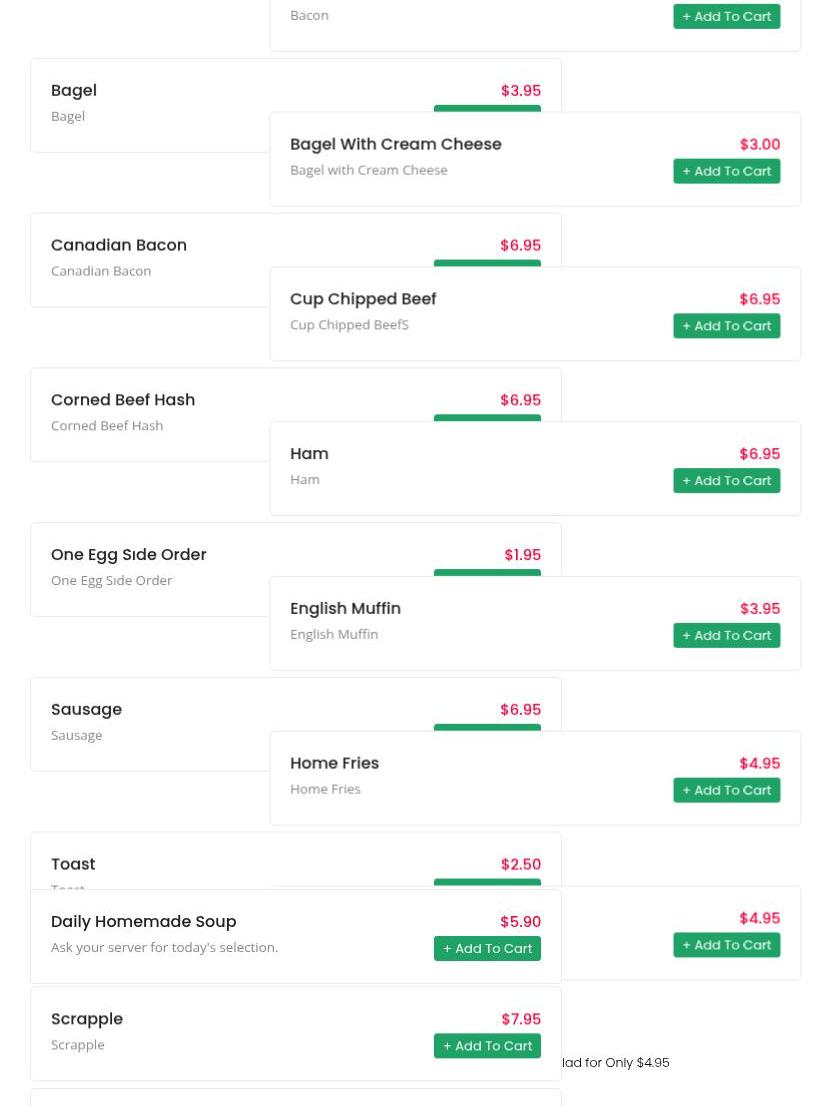Open the One Egg Side Order item
This screenshot has width=830, height=1106.
[128, 554]
